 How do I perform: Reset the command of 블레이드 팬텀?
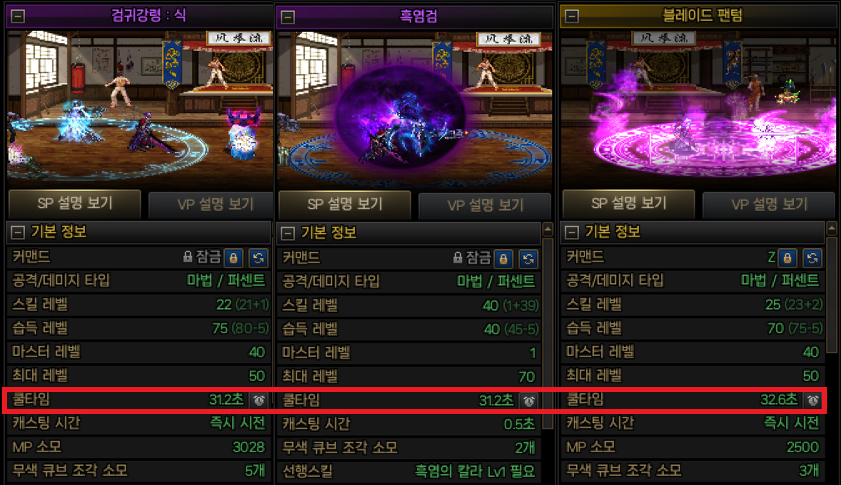pos(813,258)
